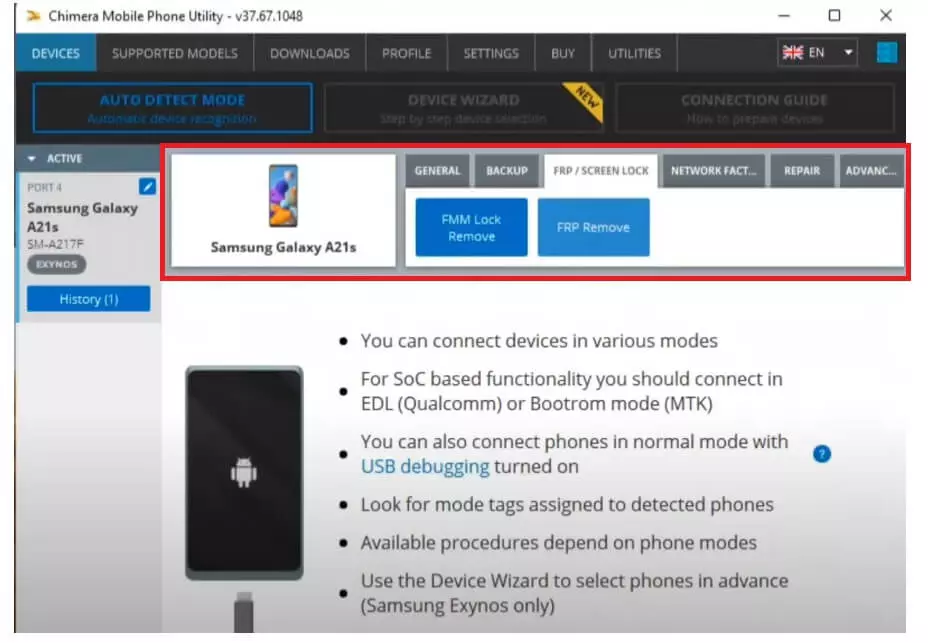Screen dimensions: 928x643
Task: Open the REPAIR tab
Action: pyautogui.click(x=802, y=170)
